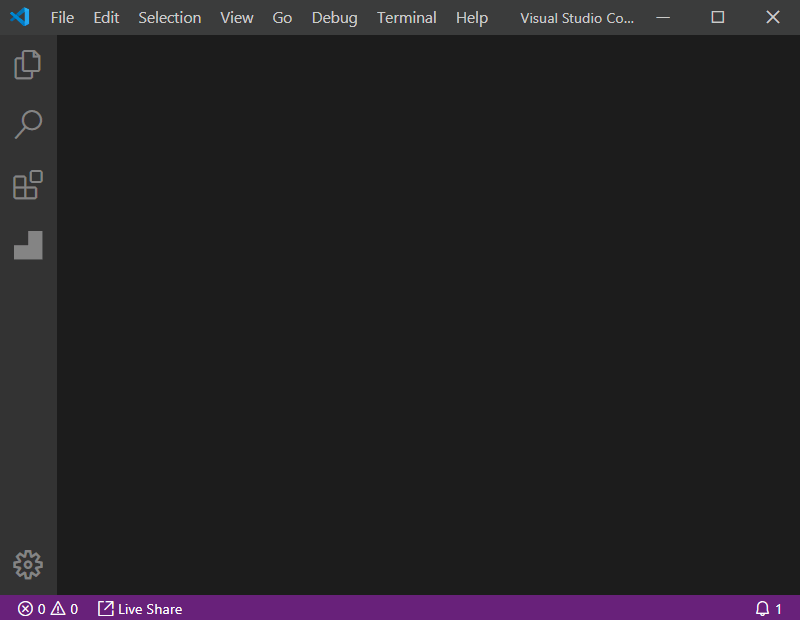Open the Help menu
The width and height of the screenshot is (800, 620).
(x=471, y=18)
